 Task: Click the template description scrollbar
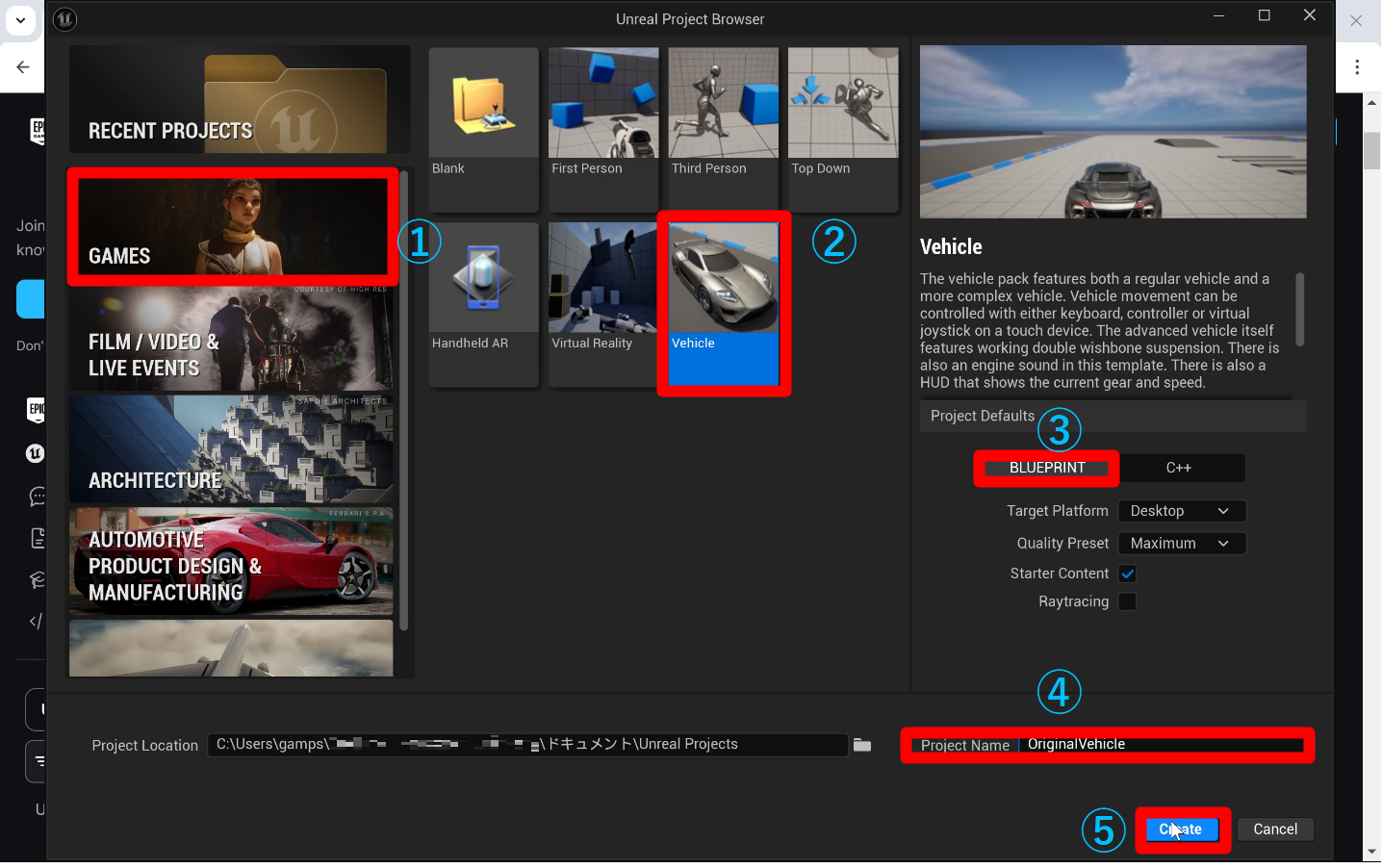coord(1300,309)
